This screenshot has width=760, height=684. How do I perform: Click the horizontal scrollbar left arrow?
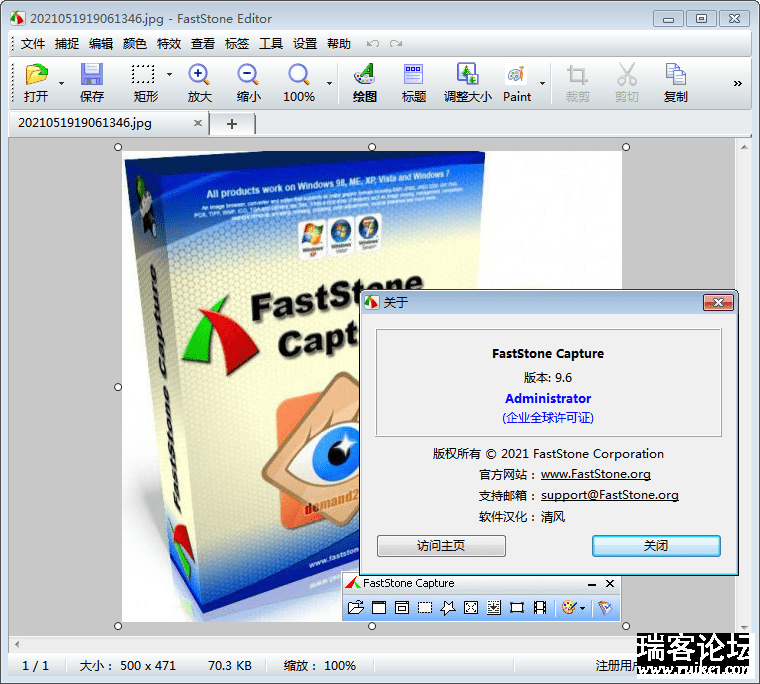point(17,644)
